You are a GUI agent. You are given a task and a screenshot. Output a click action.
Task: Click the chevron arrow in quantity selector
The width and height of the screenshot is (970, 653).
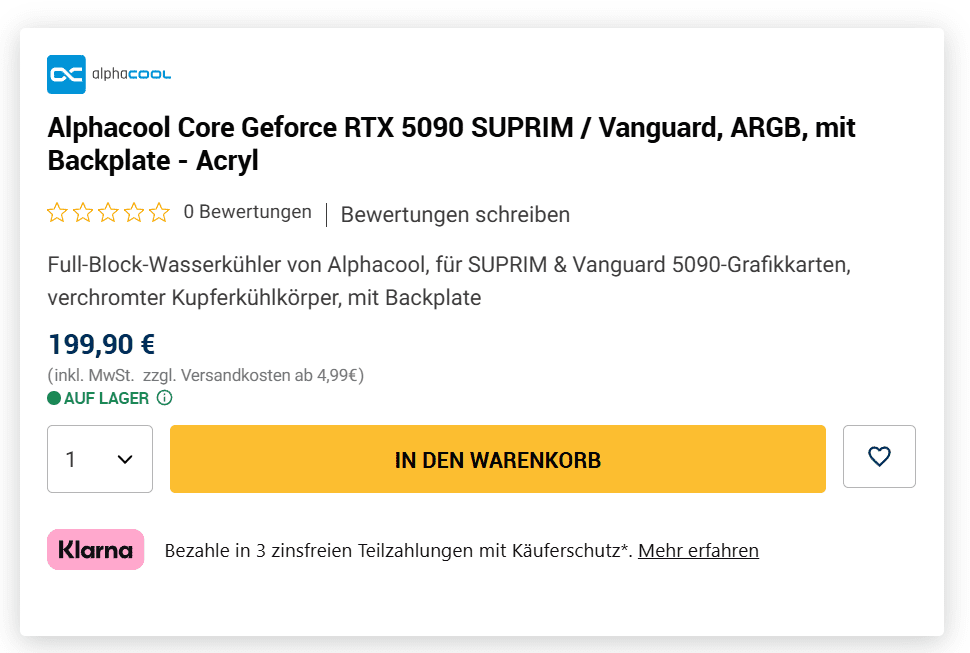pos(125,459)
